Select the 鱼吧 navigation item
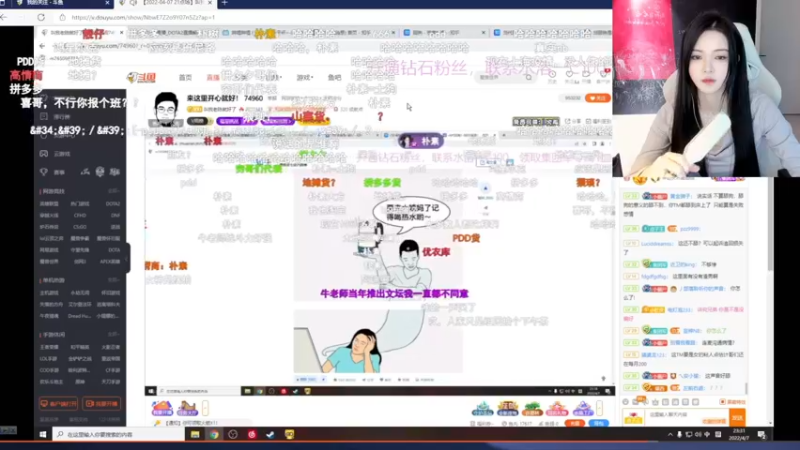This screenshot has width=800, height=450. [x=334, y=78]
